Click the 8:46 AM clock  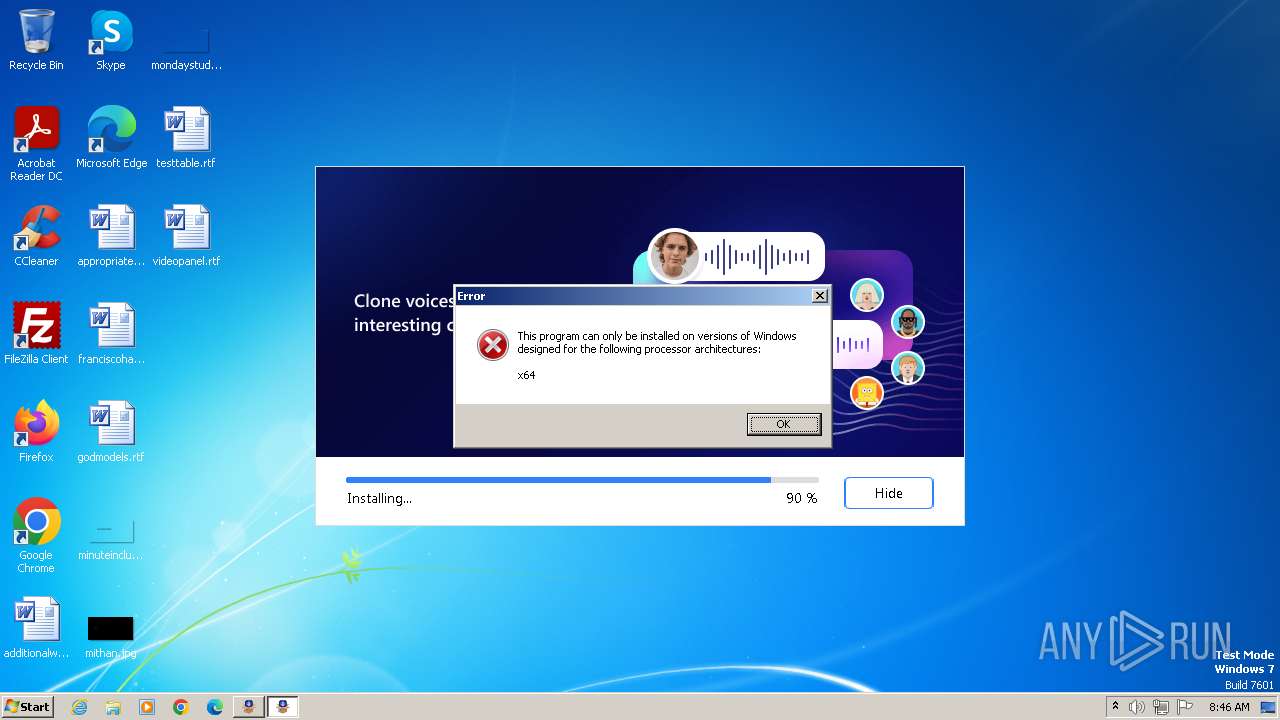tap(1229, 707)
